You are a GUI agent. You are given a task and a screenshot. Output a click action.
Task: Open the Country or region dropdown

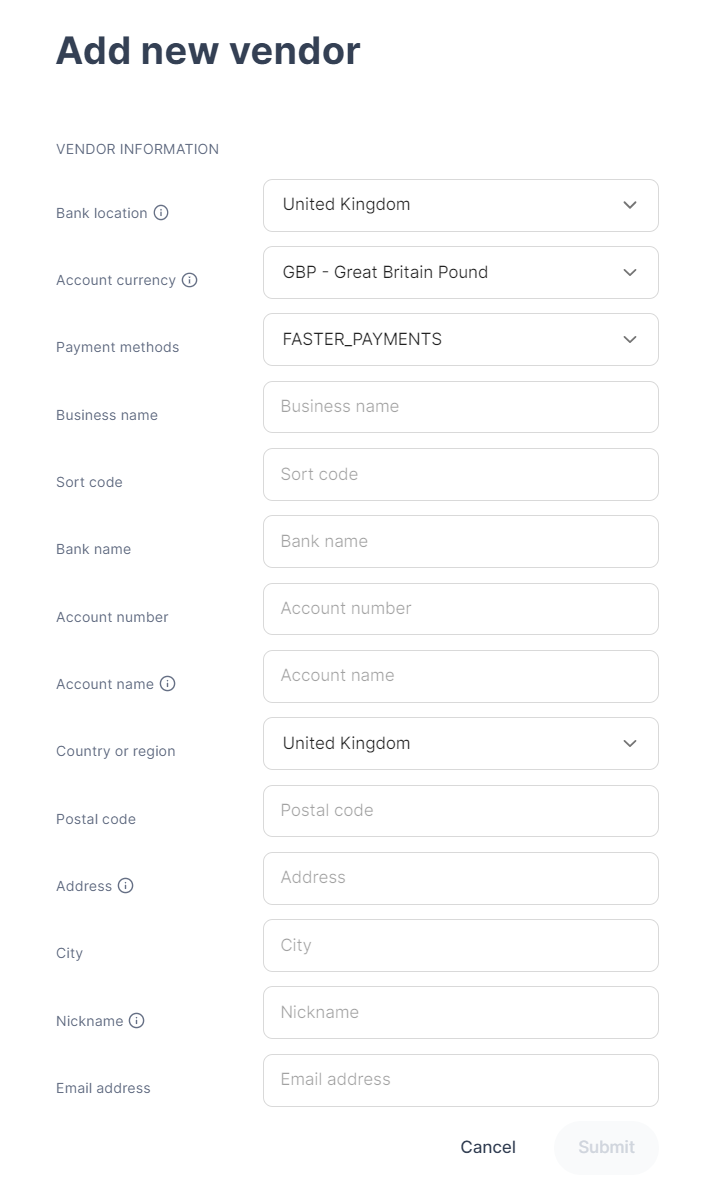[460, 743]
